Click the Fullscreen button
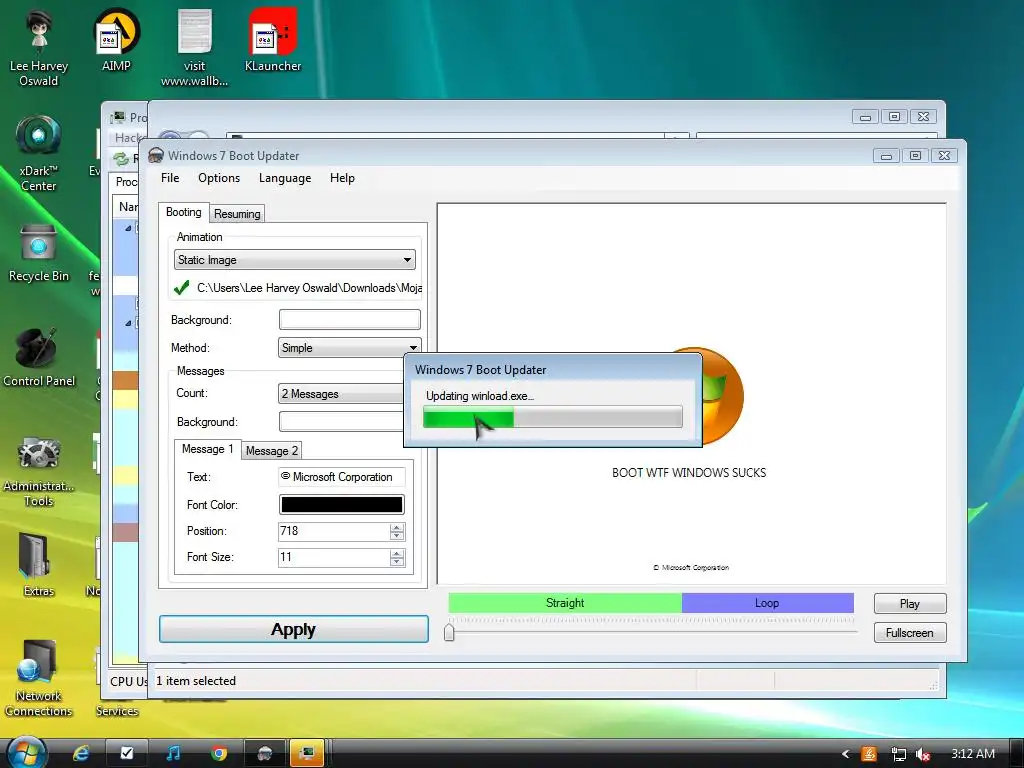The width and height of the screenshot is (1024, 768). (910, 632)
